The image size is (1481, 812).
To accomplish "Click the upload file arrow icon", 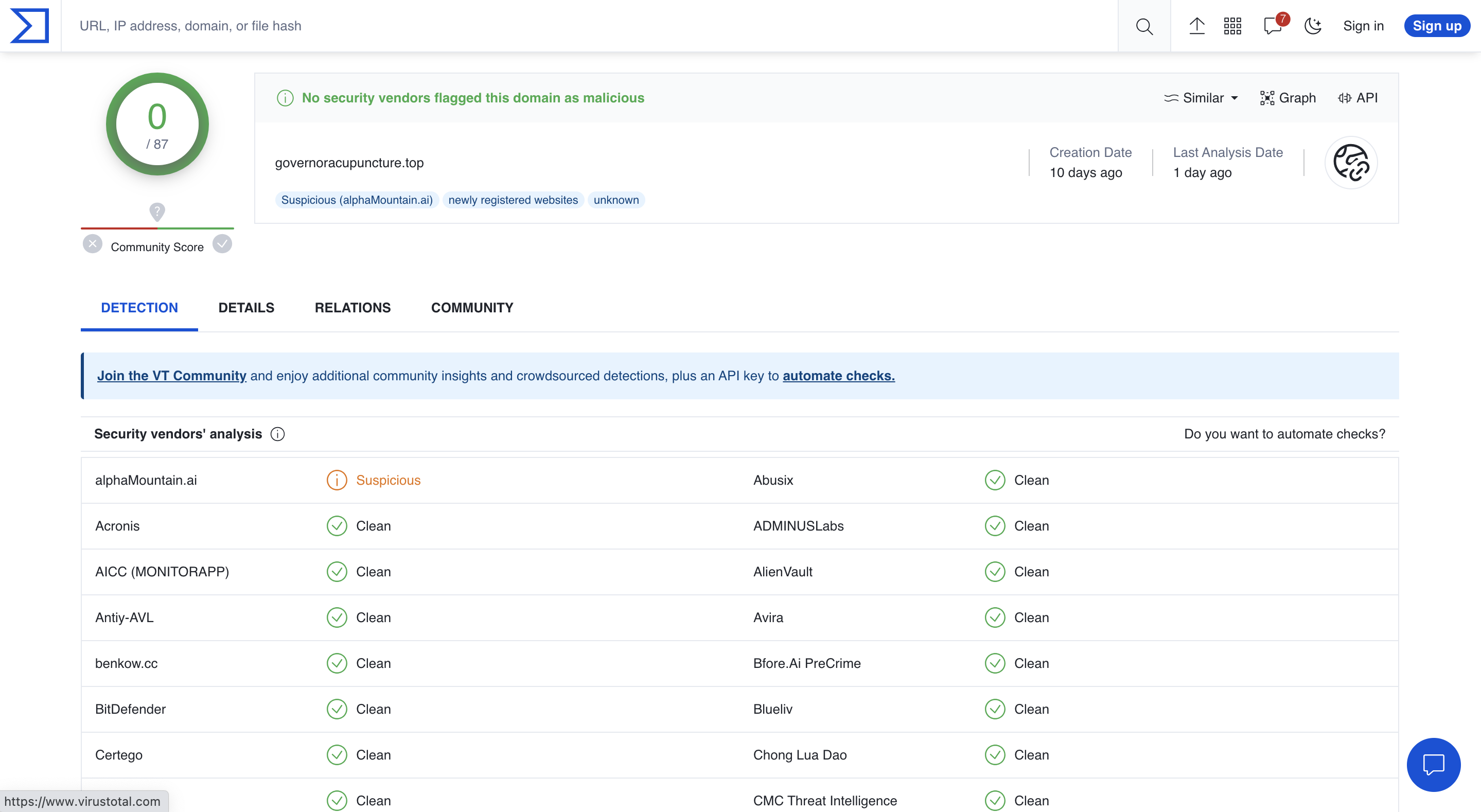I will tap(1197, 26).
